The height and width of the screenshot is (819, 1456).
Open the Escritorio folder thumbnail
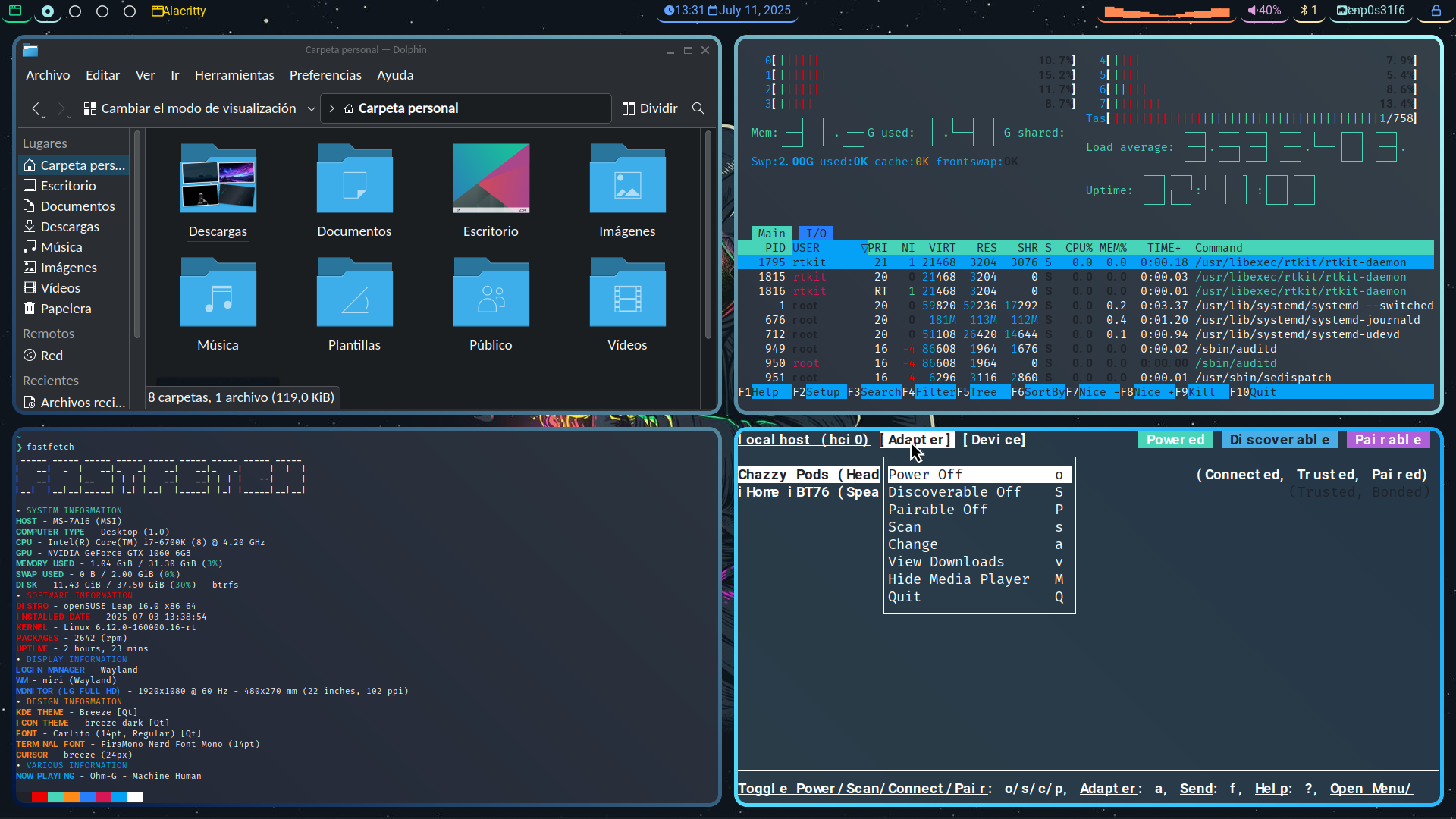tap(491, 178)
